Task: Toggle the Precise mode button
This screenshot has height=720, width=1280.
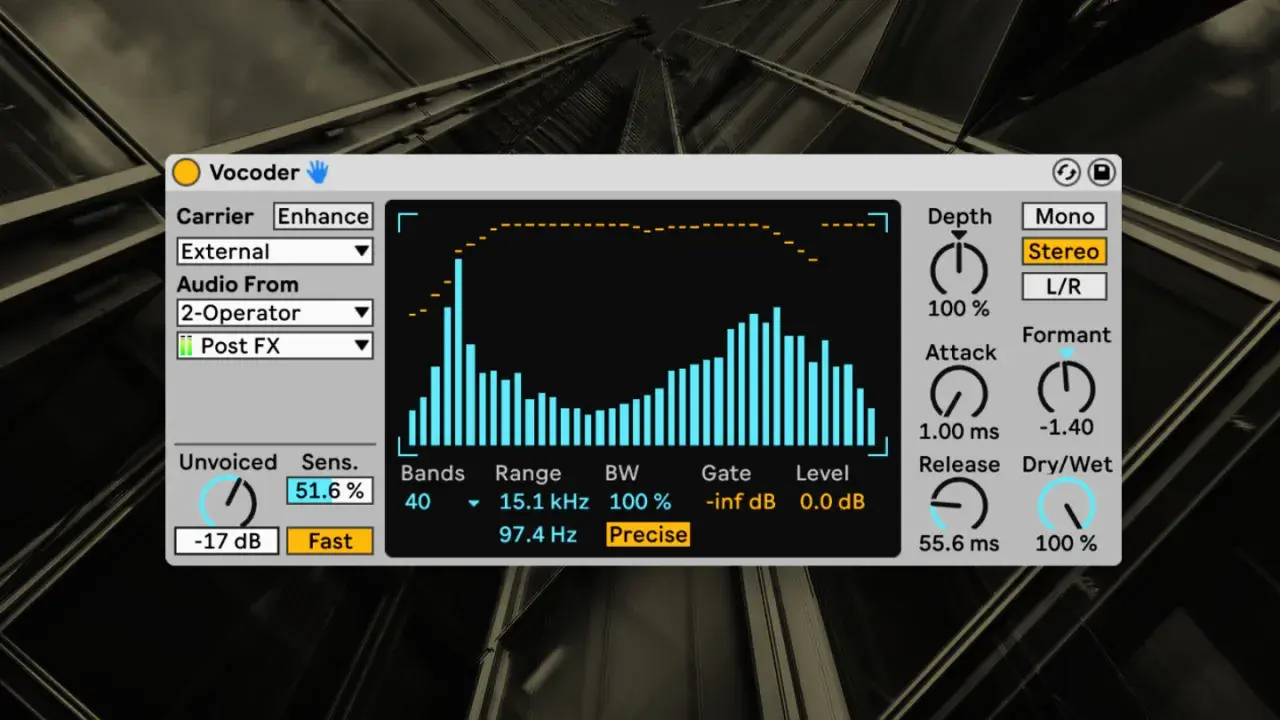Action: [648, 535]
